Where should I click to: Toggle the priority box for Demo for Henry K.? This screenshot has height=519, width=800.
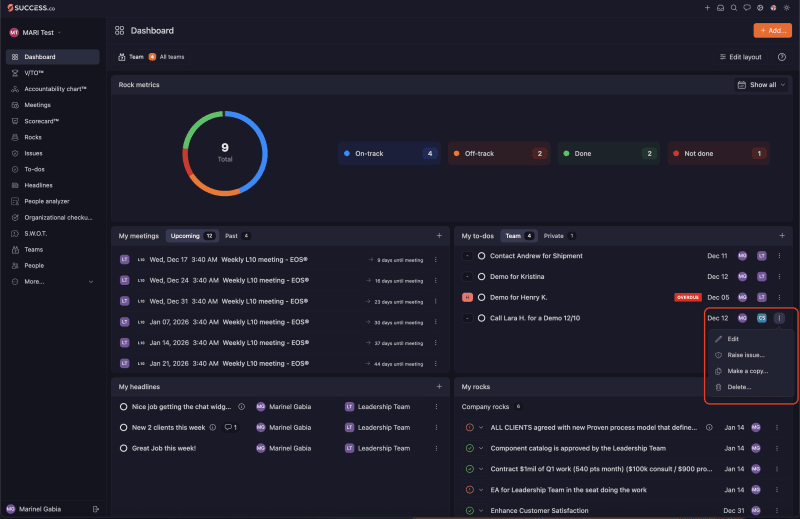[467, 298]
